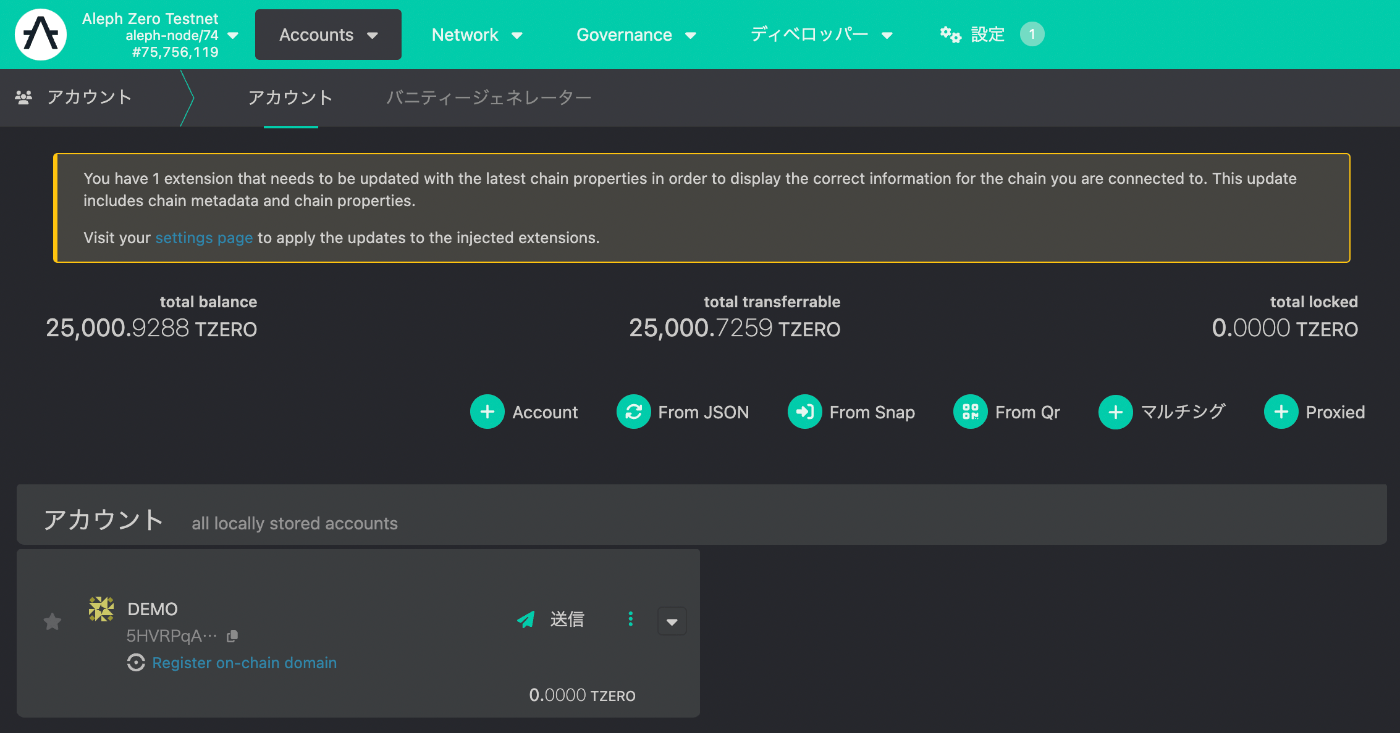Viewport: 1400px width, 733px height.
Task: Click the plus icon for マルチシグ
Action: click(1115, 412)
